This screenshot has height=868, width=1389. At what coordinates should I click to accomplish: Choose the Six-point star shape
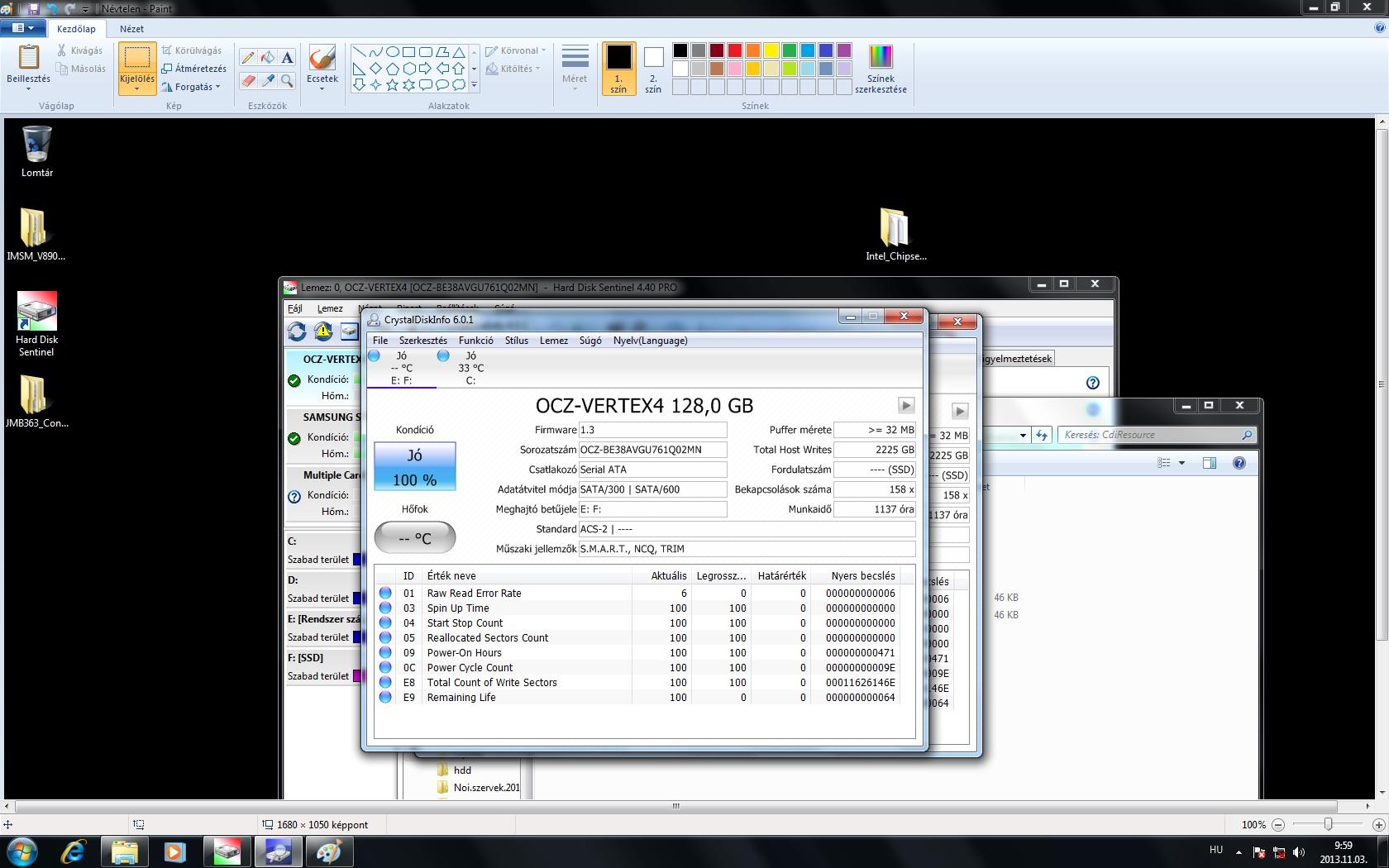pyautogui.click(x=409, y=84)
